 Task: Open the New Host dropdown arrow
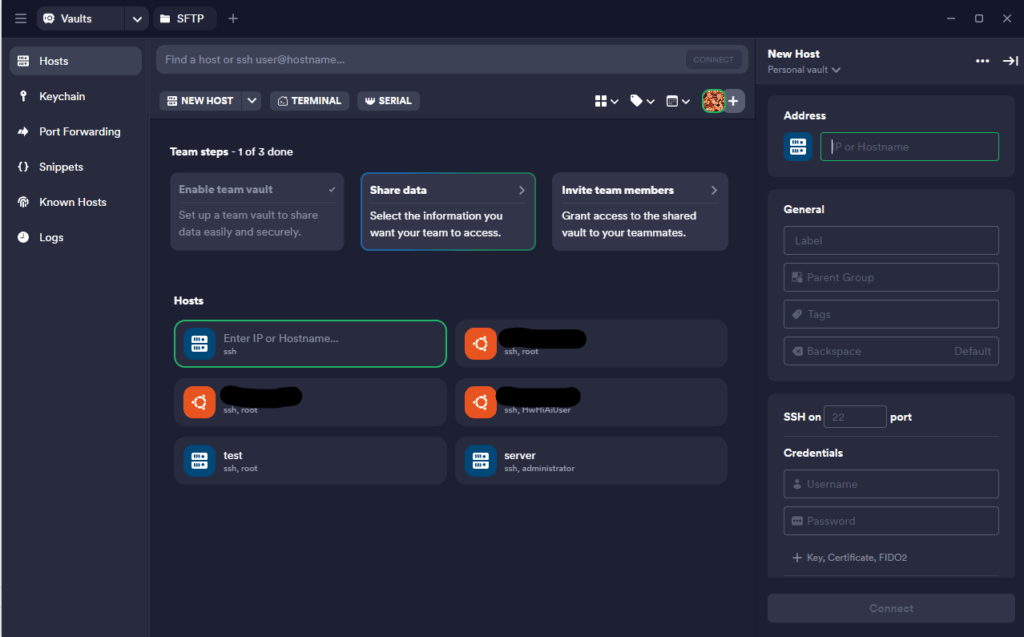pos(252,101)
